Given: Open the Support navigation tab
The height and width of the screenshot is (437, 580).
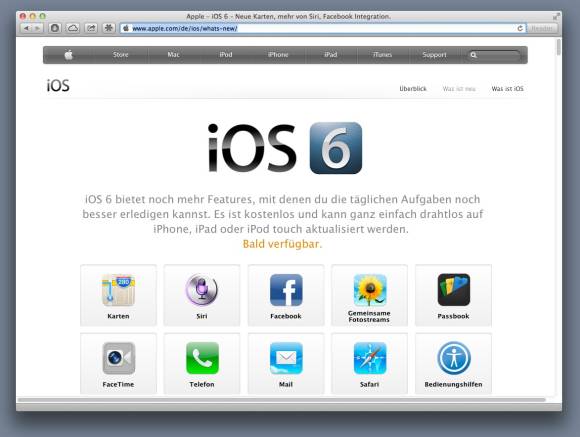Looking at the screenshot, I should (x=434, y=55).
